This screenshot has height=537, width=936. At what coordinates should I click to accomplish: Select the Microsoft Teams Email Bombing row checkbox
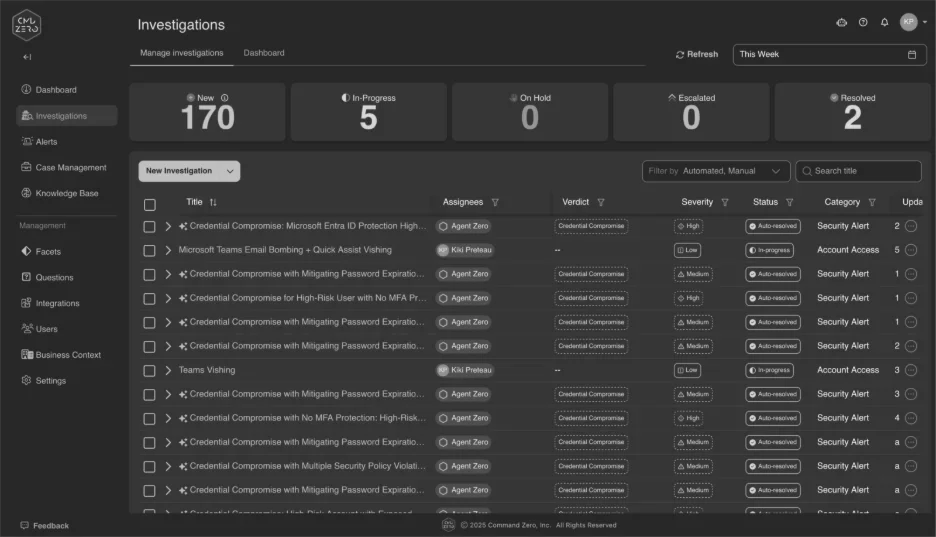pos(149,251)
